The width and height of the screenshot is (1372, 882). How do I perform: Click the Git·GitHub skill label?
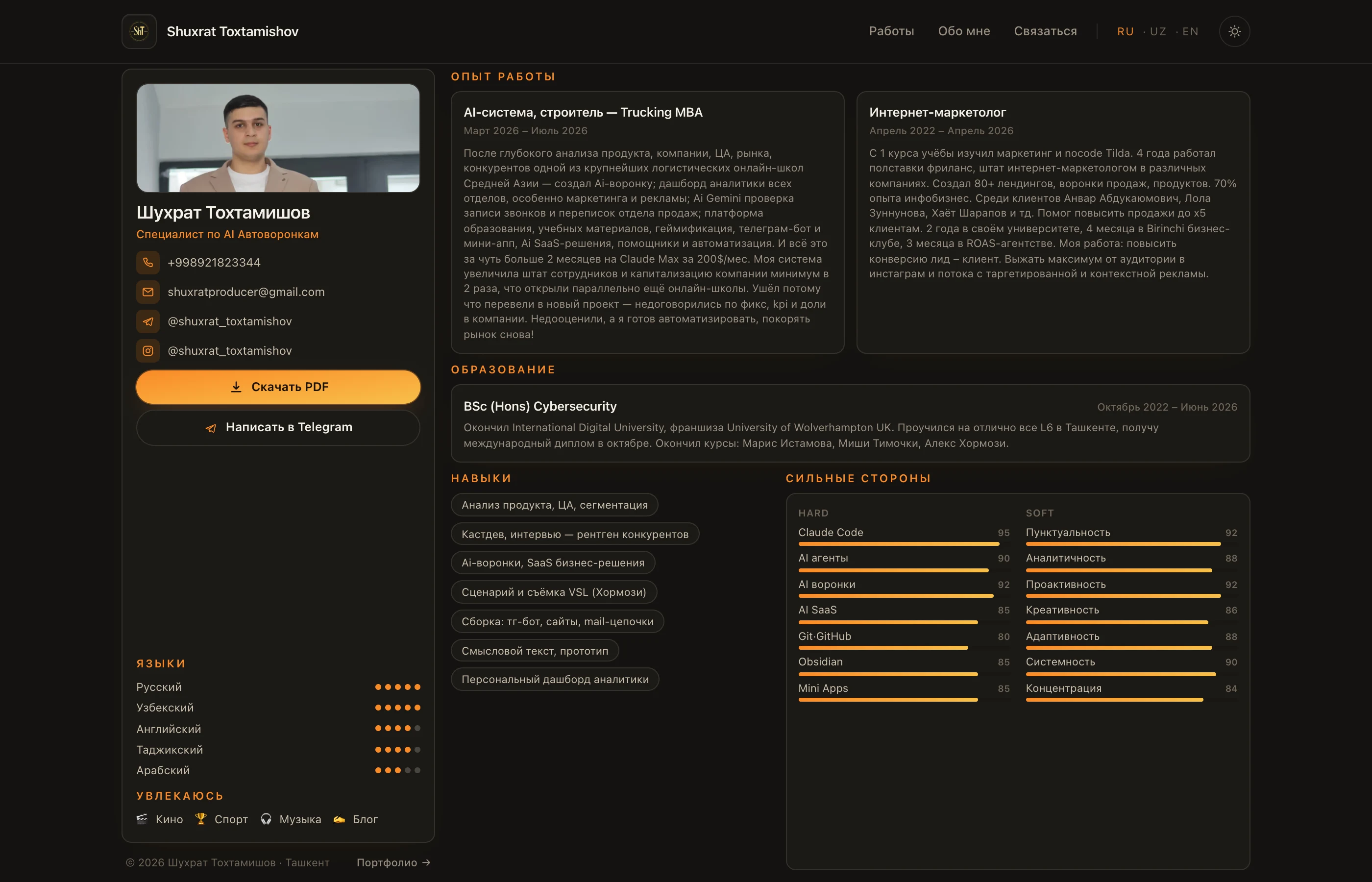825,637
